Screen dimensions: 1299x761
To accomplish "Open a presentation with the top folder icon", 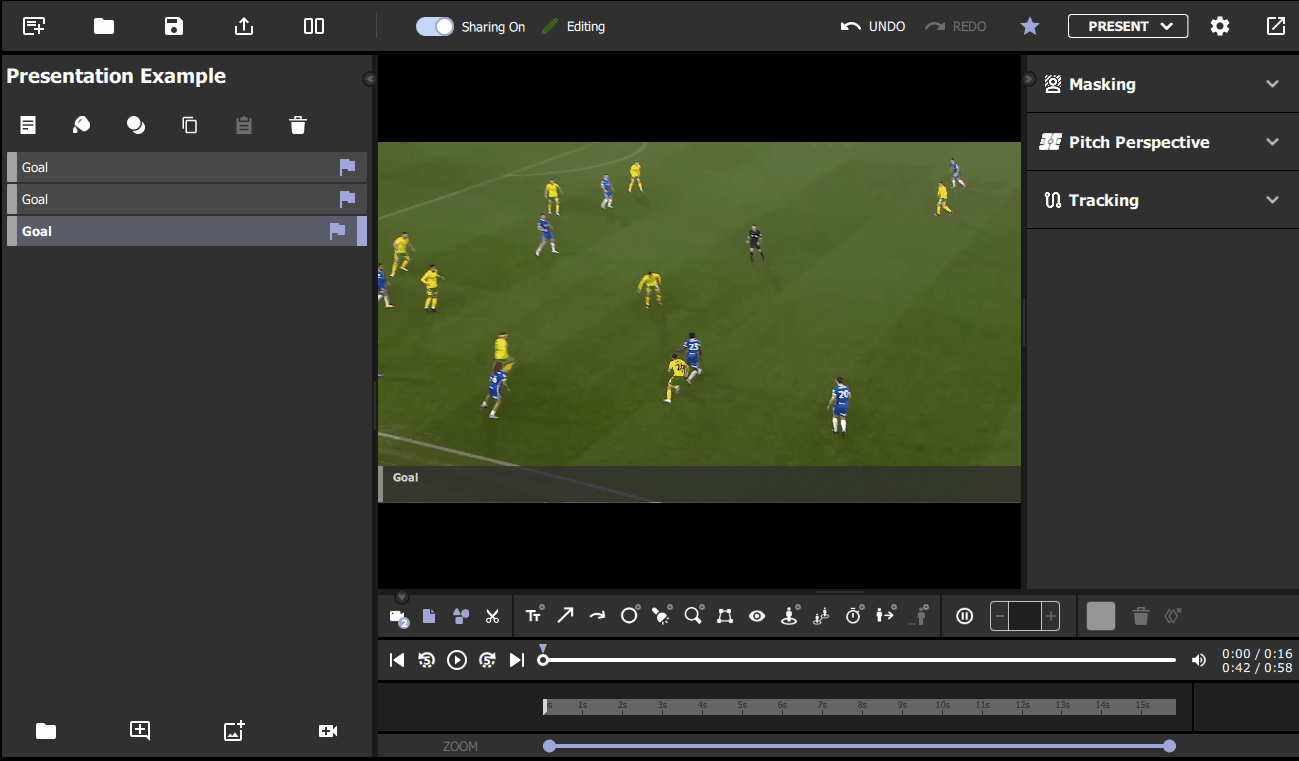I will pos(104,26).
